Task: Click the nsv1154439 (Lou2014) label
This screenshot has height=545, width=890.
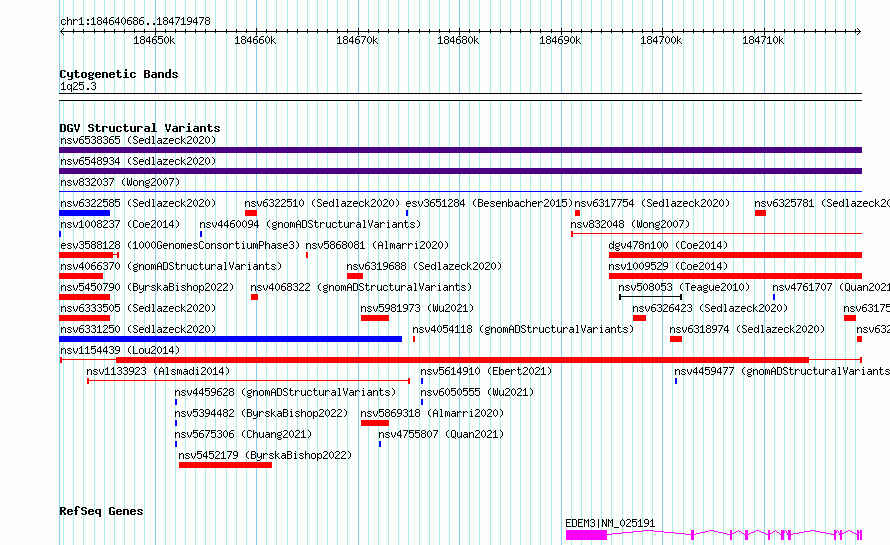Action: (x=120, y=350)
